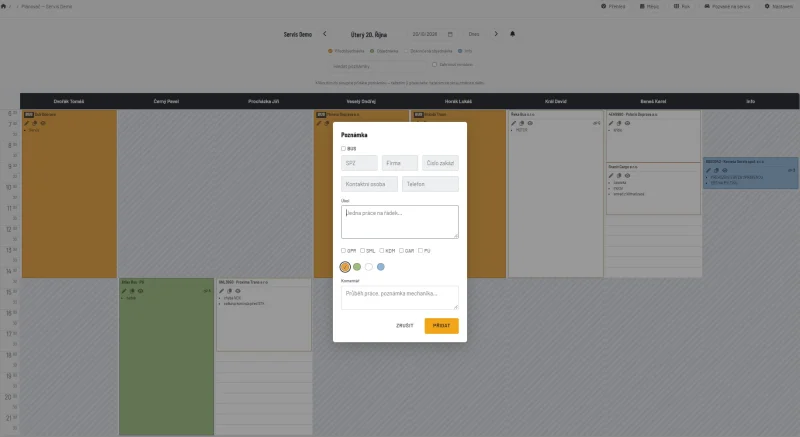
Task: Toggle eye icon on Reka Bus s.r.o. card
Action: (x=530, y=123)
